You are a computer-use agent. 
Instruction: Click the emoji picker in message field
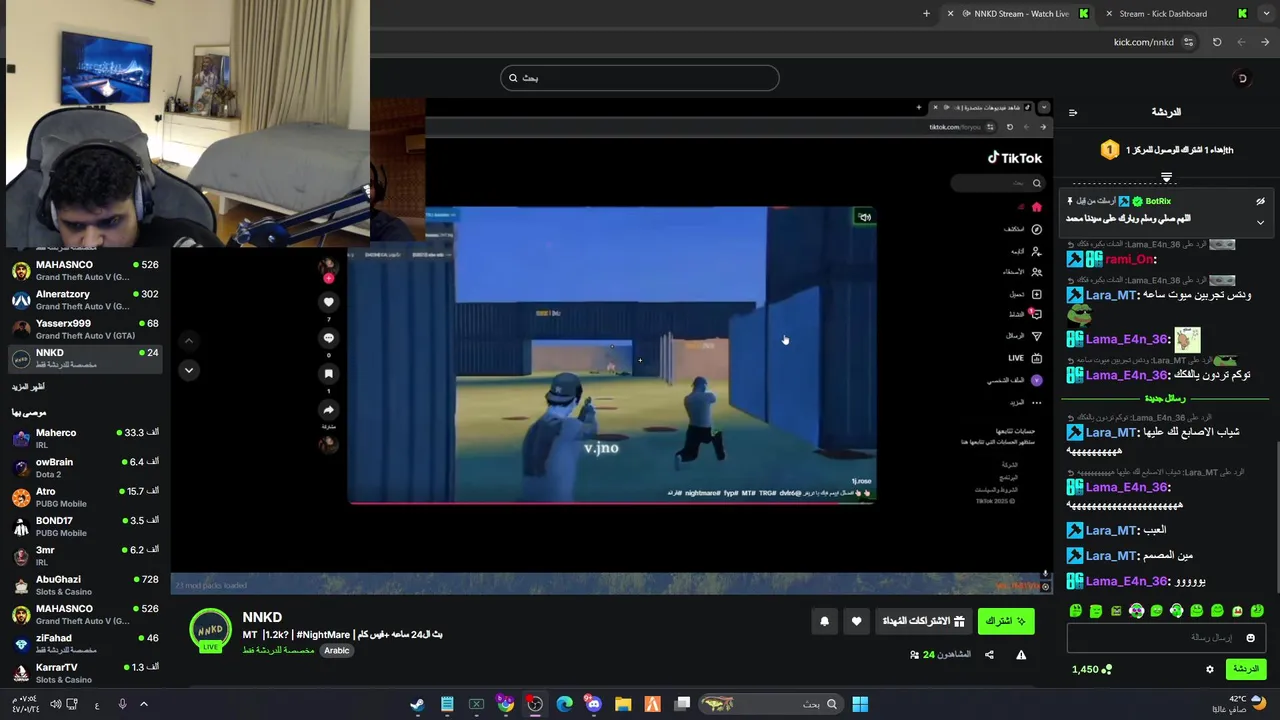pos(1250,637)
